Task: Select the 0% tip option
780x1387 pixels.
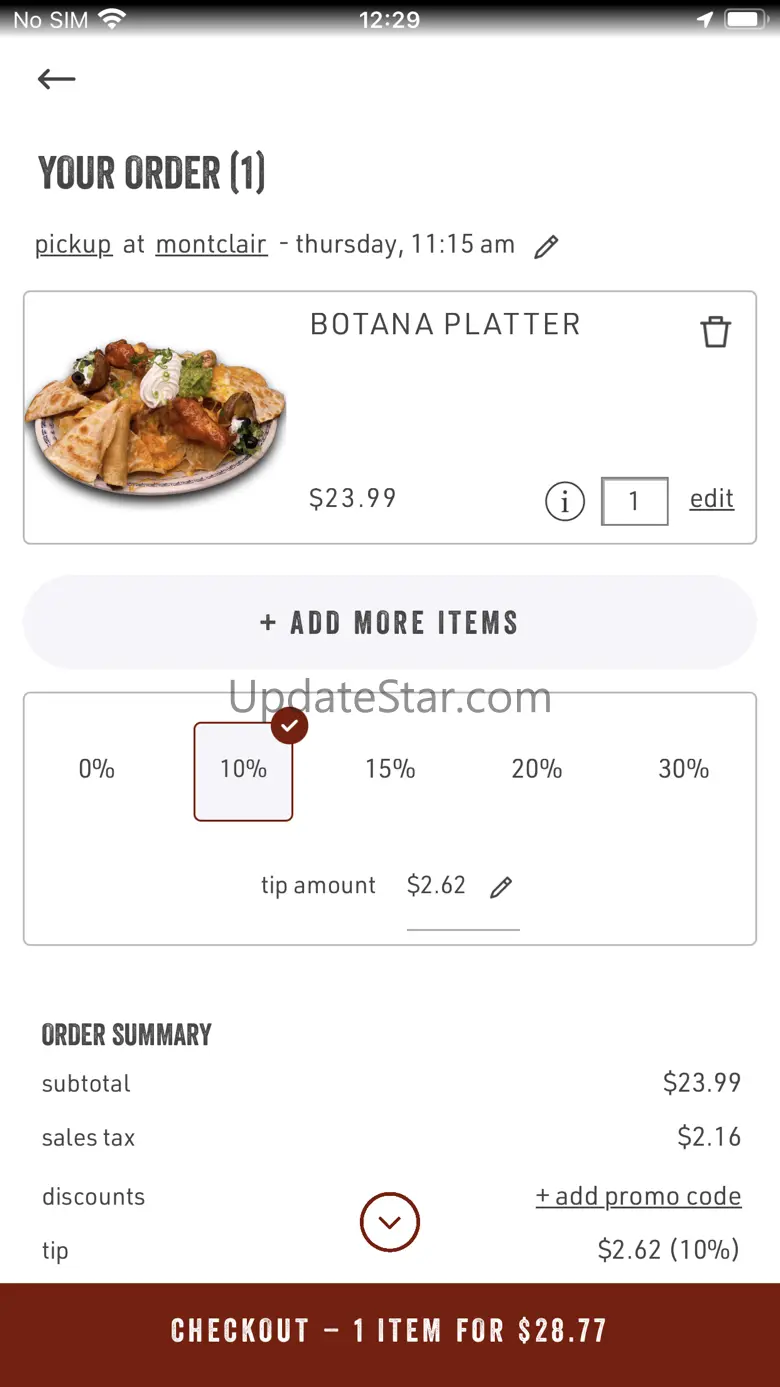Action: tap(97, 769)
